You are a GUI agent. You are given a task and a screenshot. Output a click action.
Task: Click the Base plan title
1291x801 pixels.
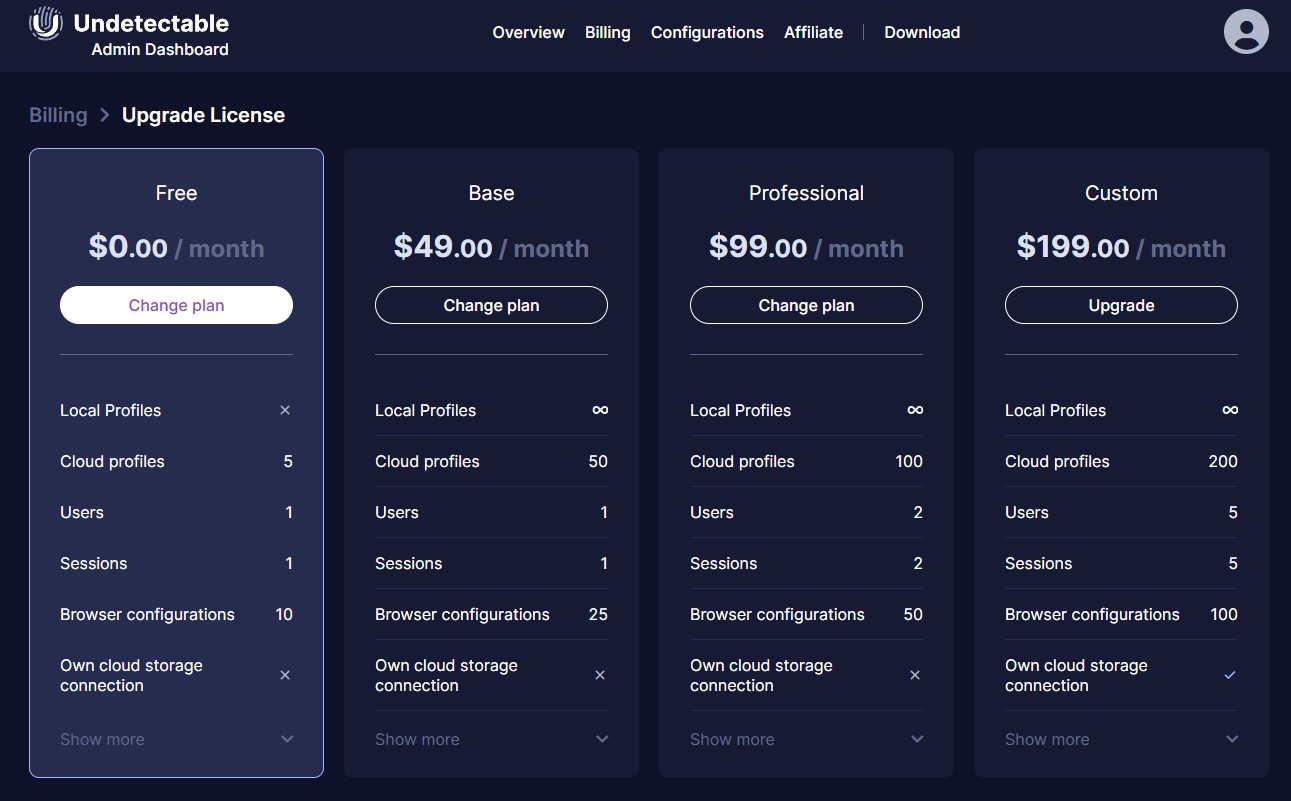coord(491,193)
